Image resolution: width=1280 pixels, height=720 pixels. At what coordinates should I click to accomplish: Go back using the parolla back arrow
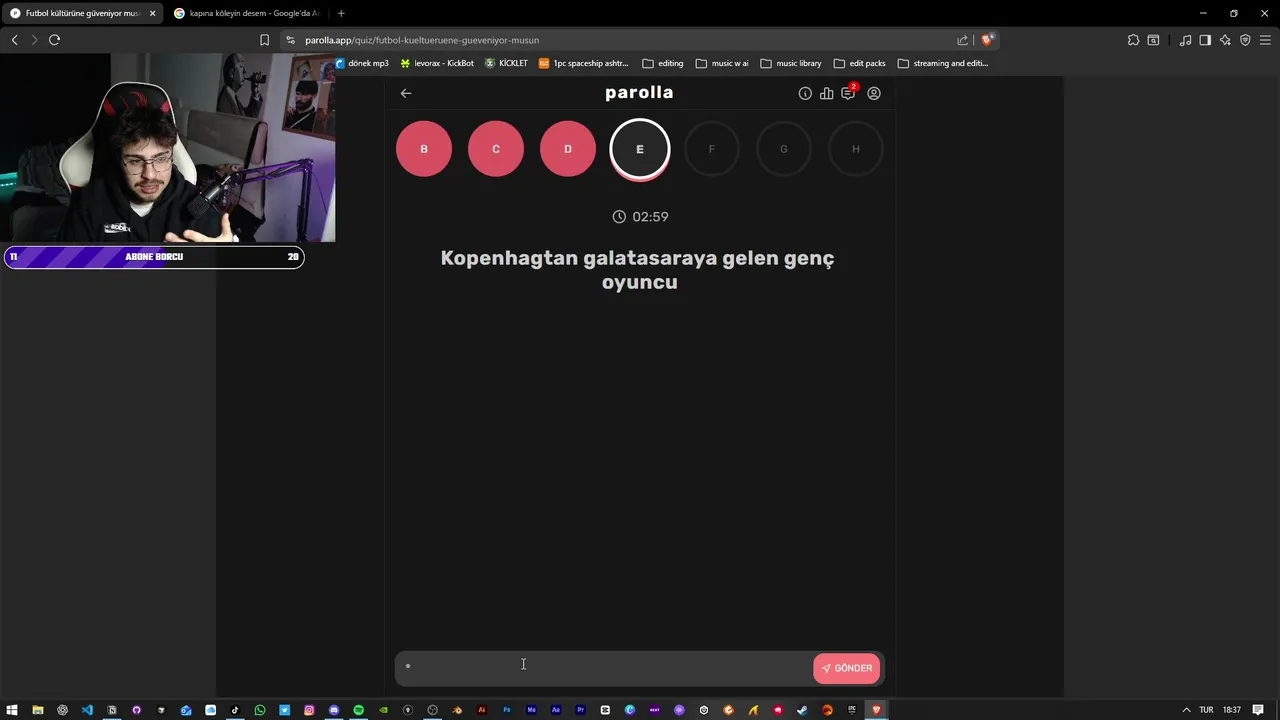click(x=406, y=93)
